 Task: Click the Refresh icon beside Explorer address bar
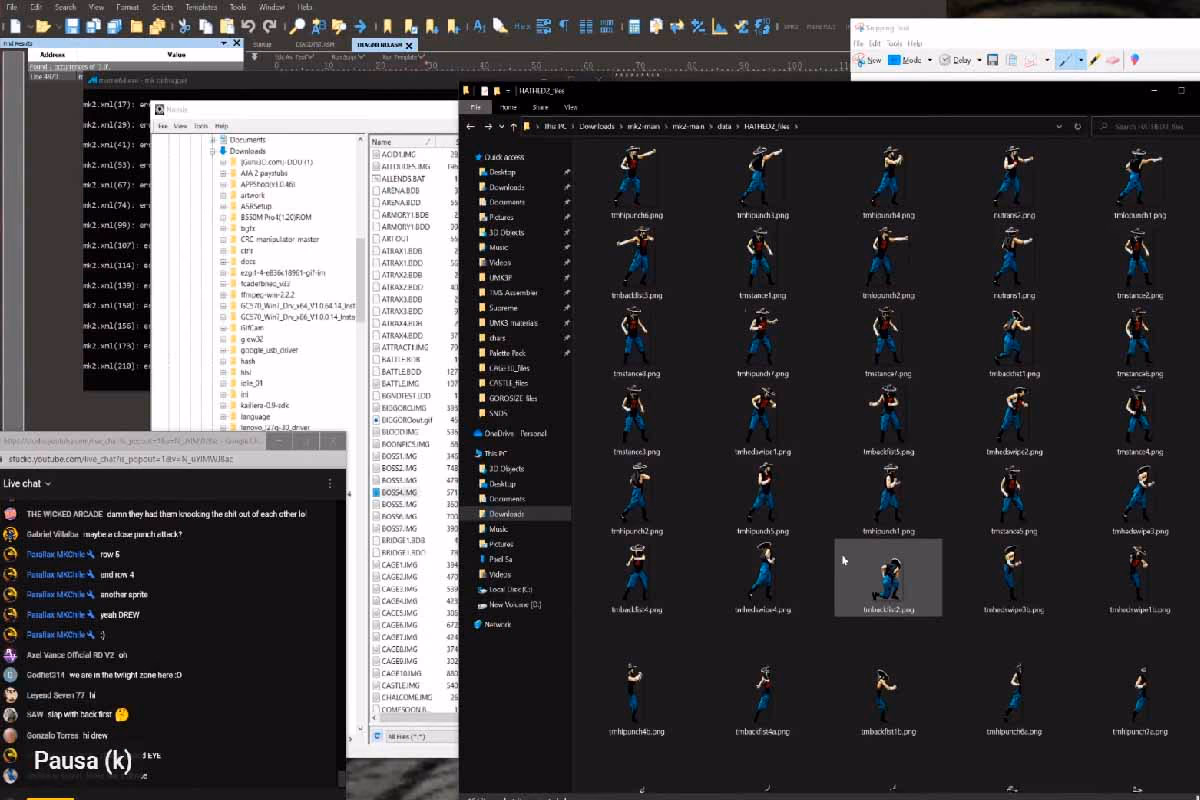point(1077,127)
